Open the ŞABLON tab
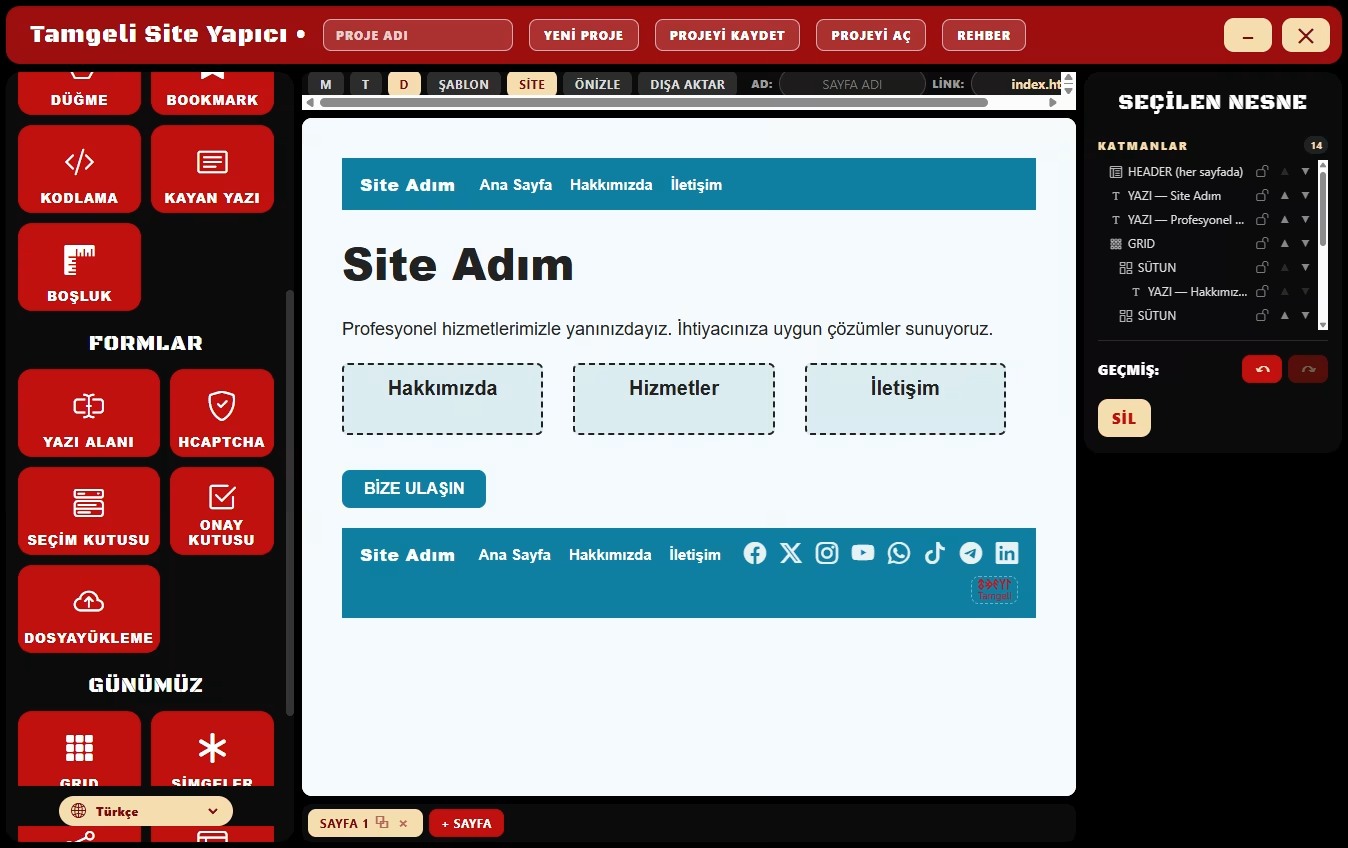Image resolution: width=1348 pixels, height=848 pixels. coord(464,84)
